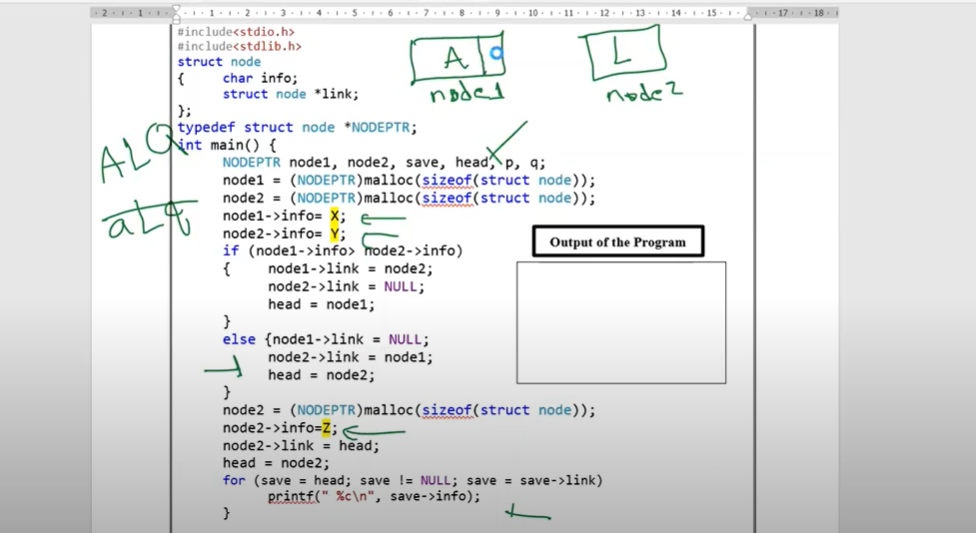This screenshot has height=533, width=976.
Task: Select the highlighted Z placeholder
Action: click(x=326, y=428)
